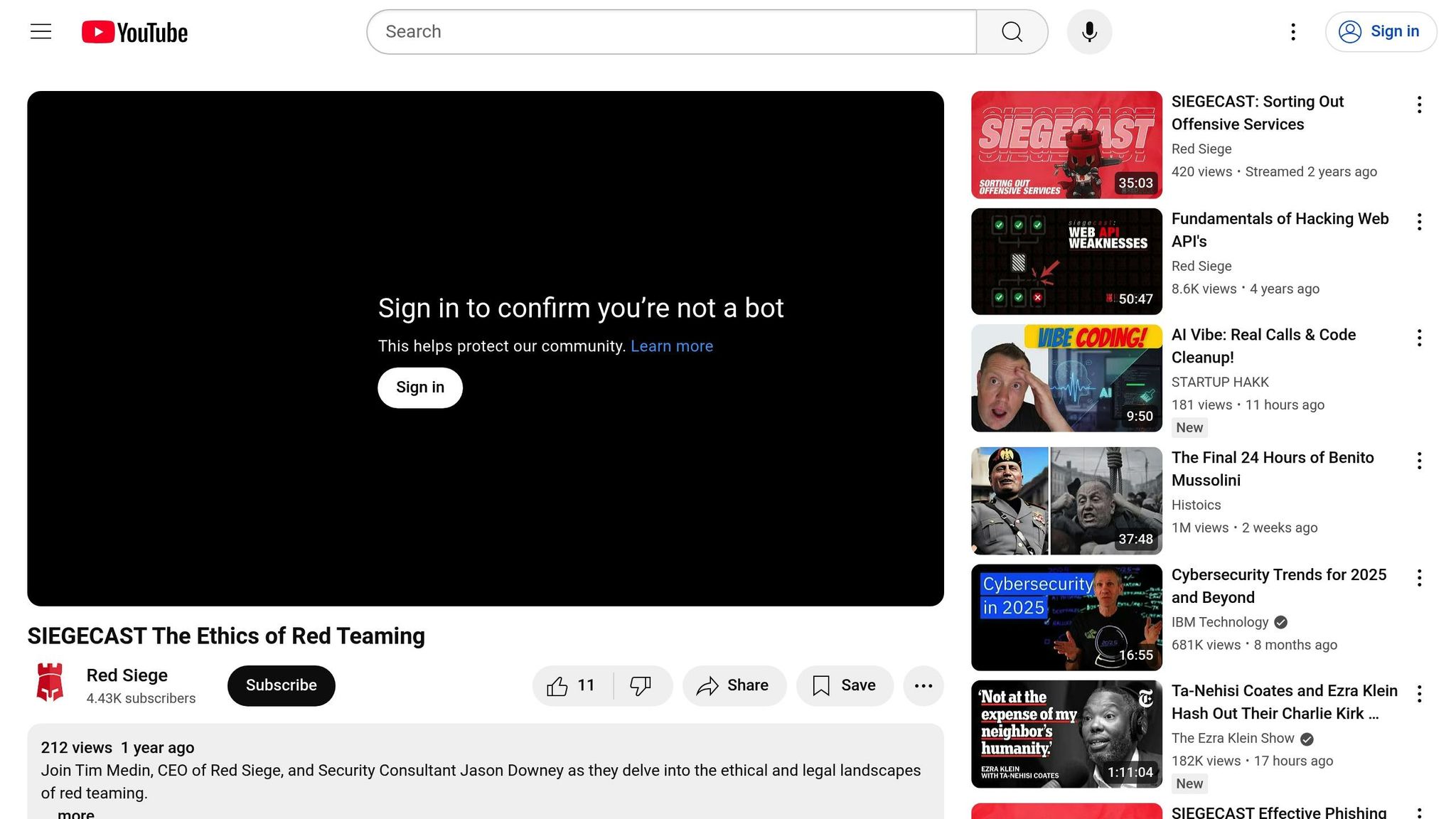Image resolution: width=1456 pixels, height=819 pixels.
Task: Open more actions ellipsis beside Save
Action: pos(923,685)
